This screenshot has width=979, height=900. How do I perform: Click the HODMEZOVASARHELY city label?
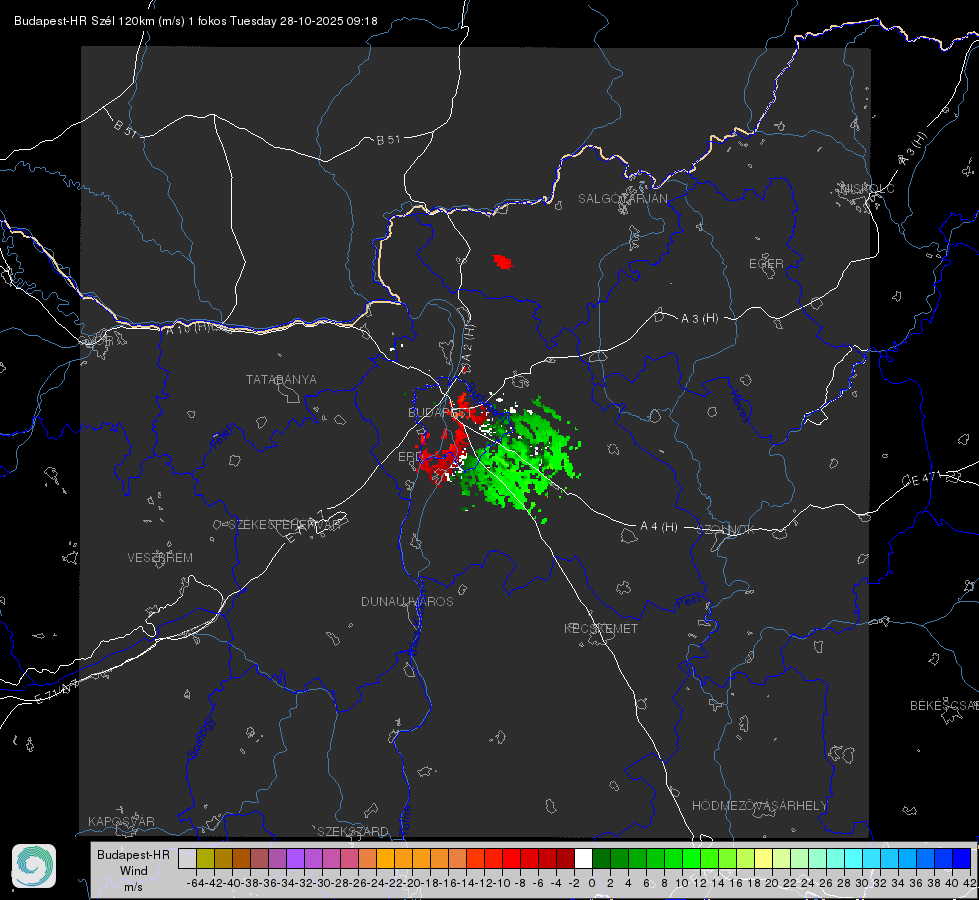tap(759, 806)
